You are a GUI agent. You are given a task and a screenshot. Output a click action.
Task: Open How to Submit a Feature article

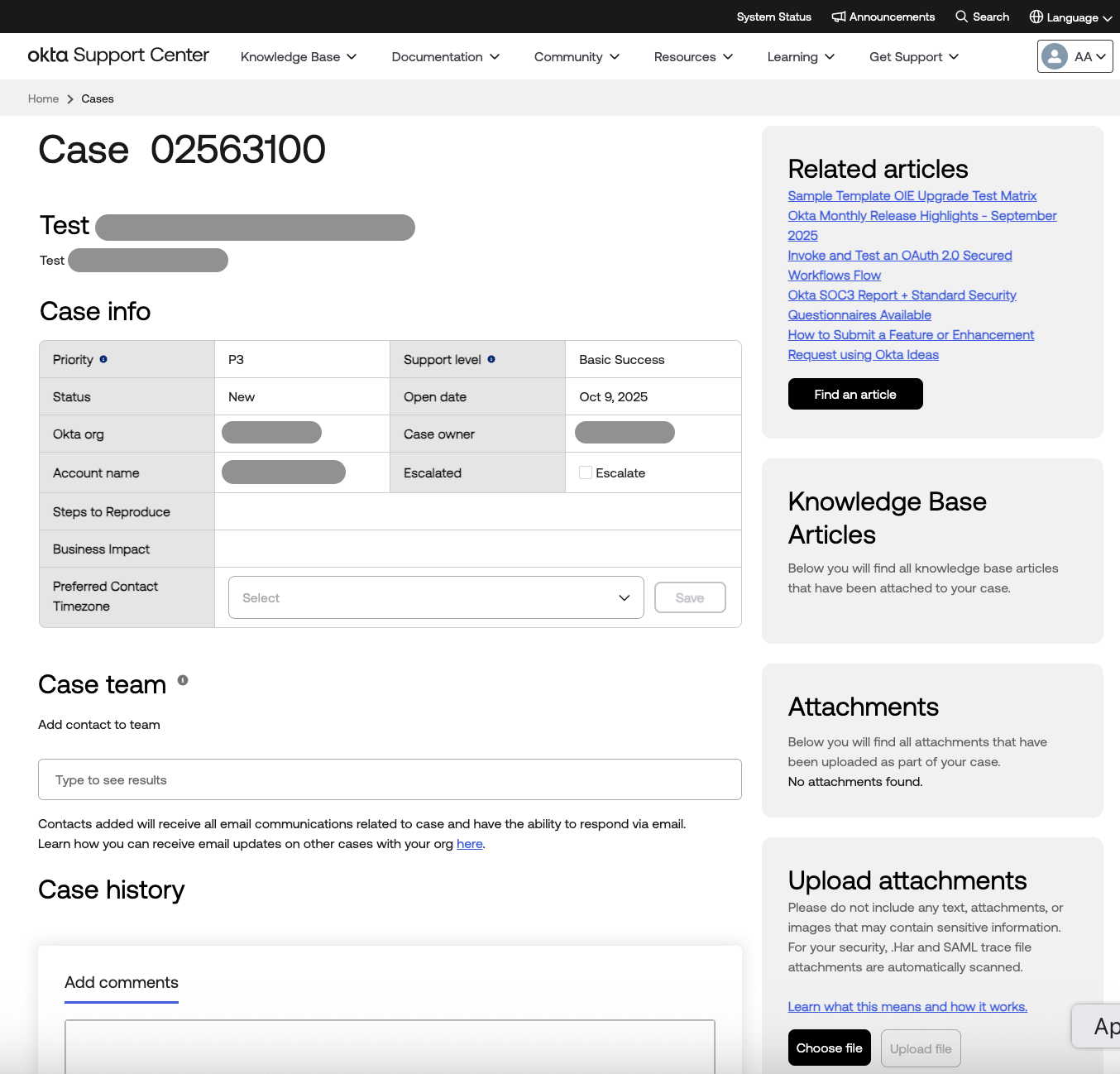[912, 345]
